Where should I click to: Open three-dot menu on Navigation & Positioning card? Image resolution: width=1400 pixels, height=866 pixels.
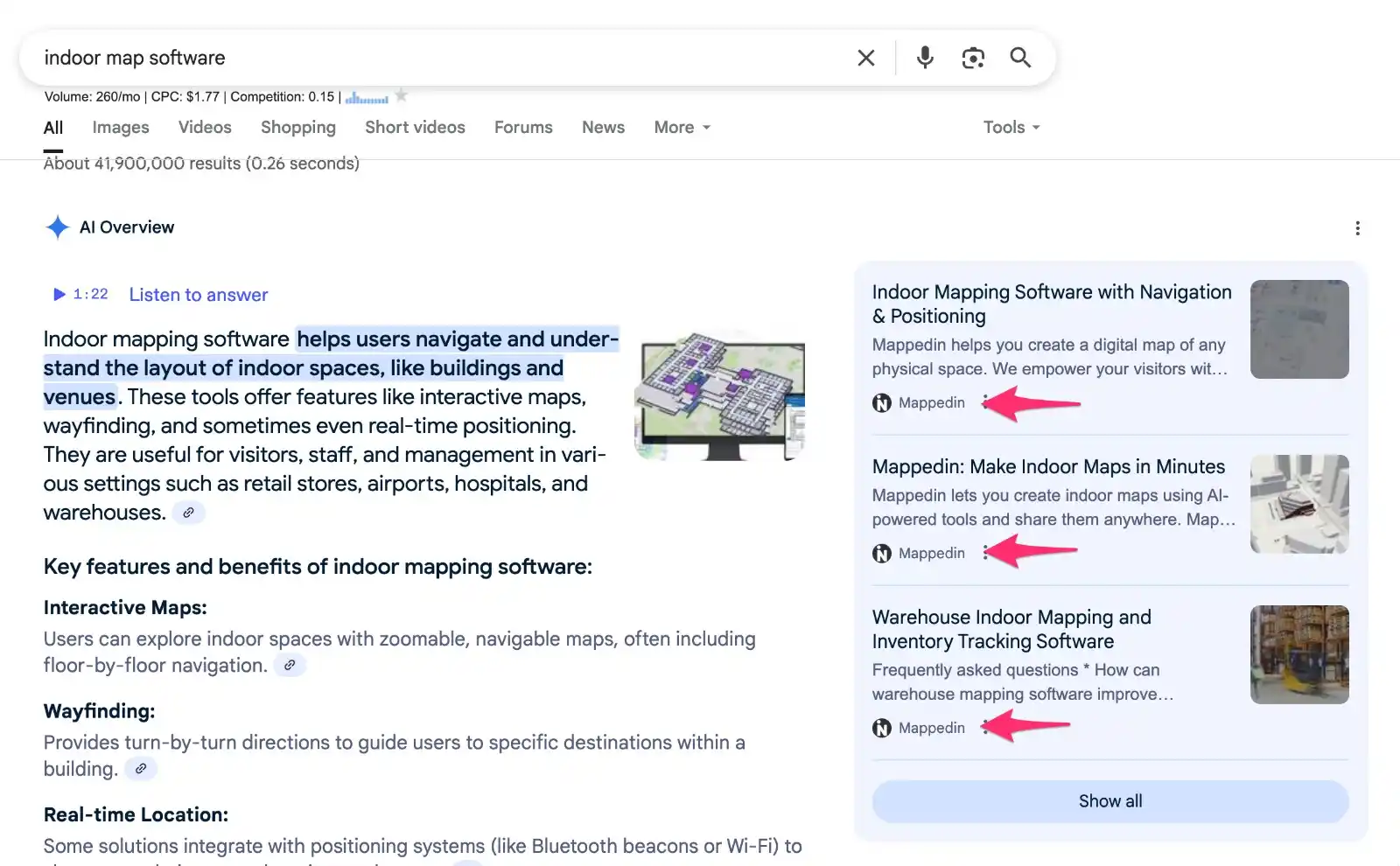coord(985,402)
